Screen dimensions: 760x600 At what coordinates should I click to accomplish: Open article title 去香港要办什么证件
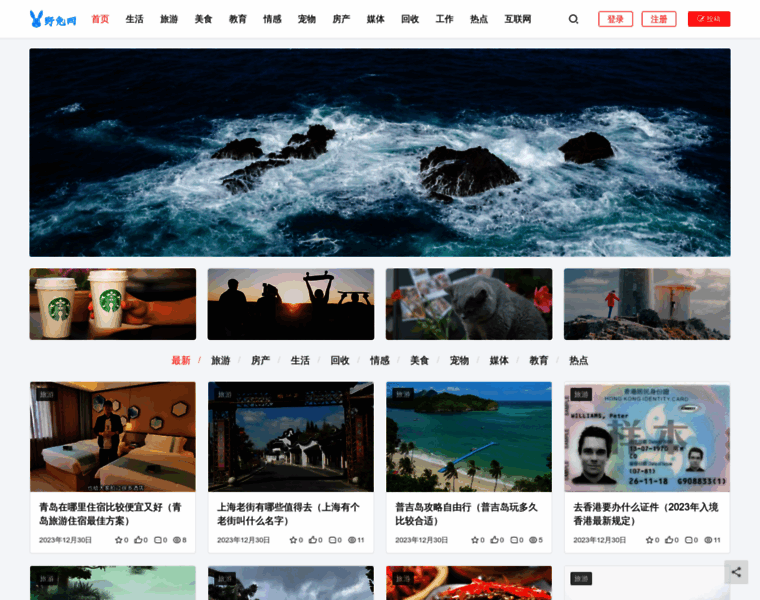(x=646, y=514)
